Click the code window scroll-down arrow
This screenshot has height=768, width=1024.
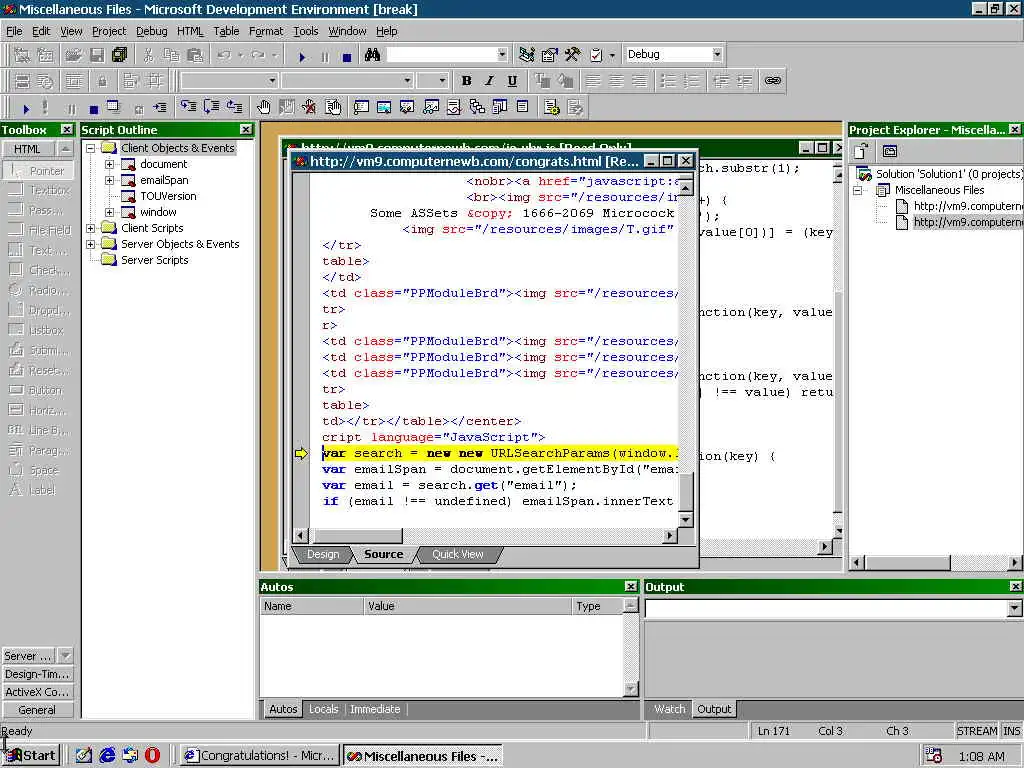[x=685, y=520]
